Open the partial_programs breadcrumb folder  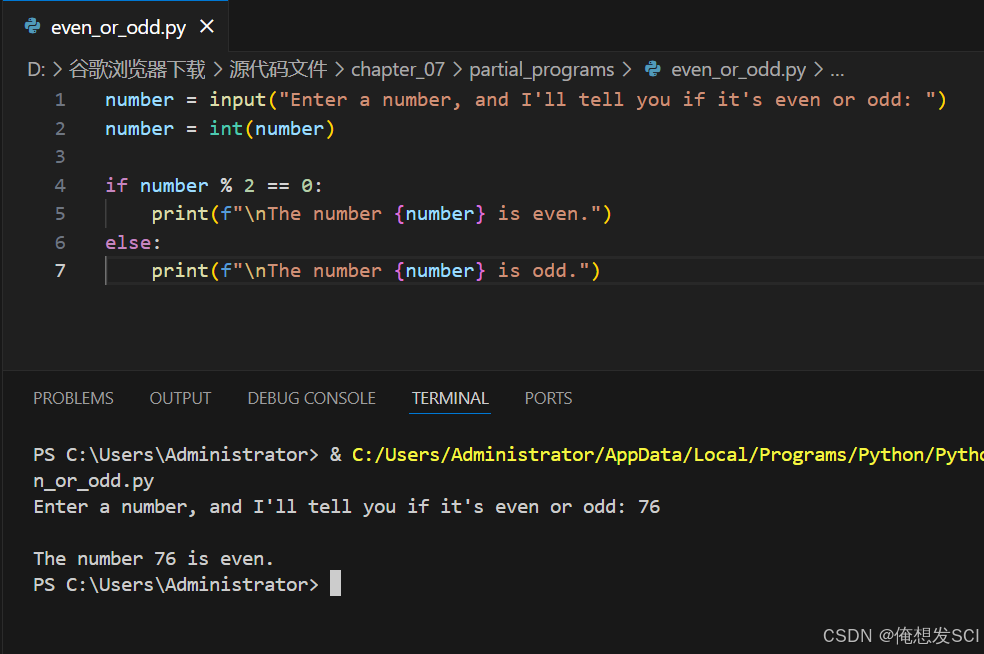[x=542, y=70]
